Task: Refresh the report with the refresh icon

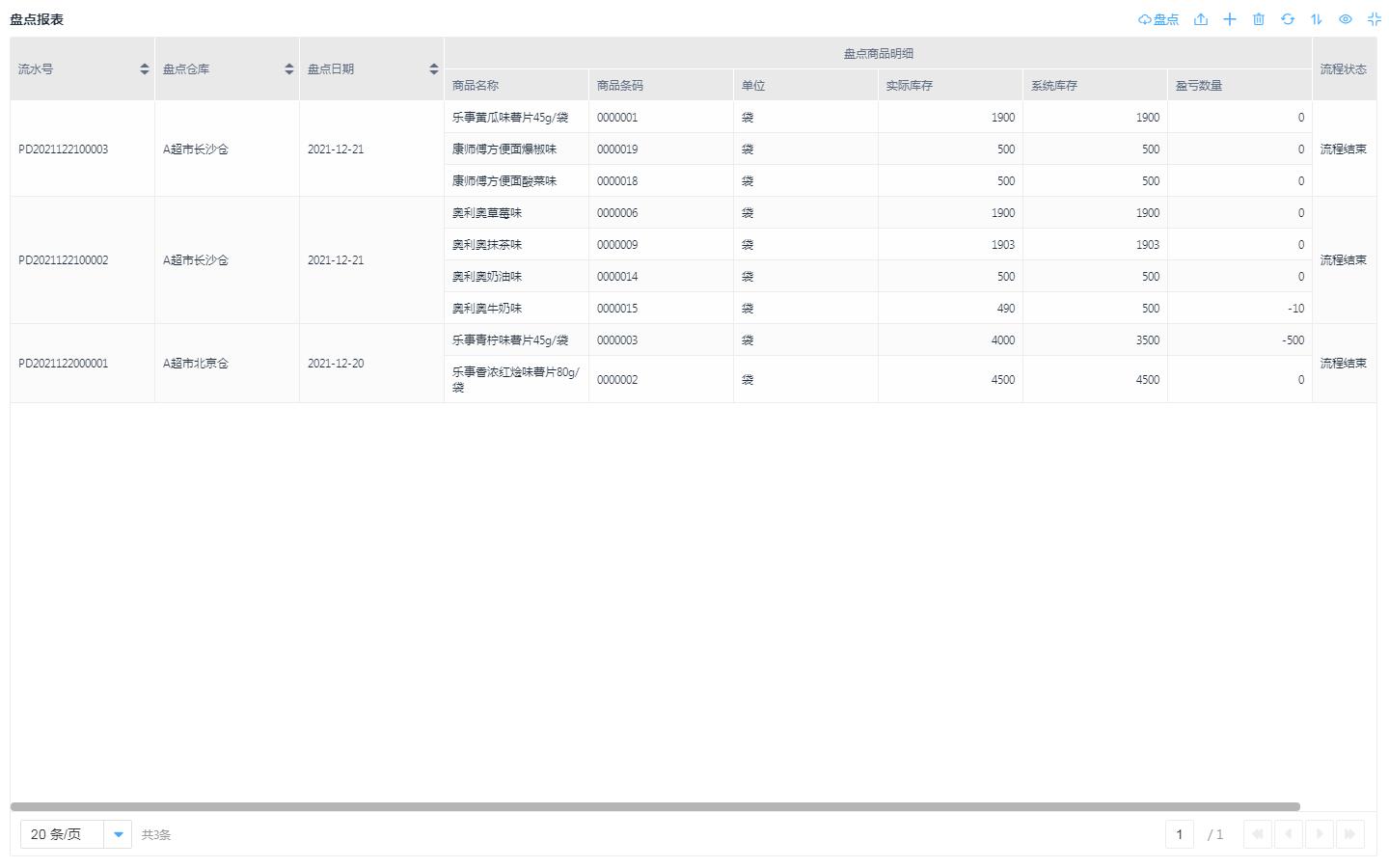Action: click(x=1287, y=18)
